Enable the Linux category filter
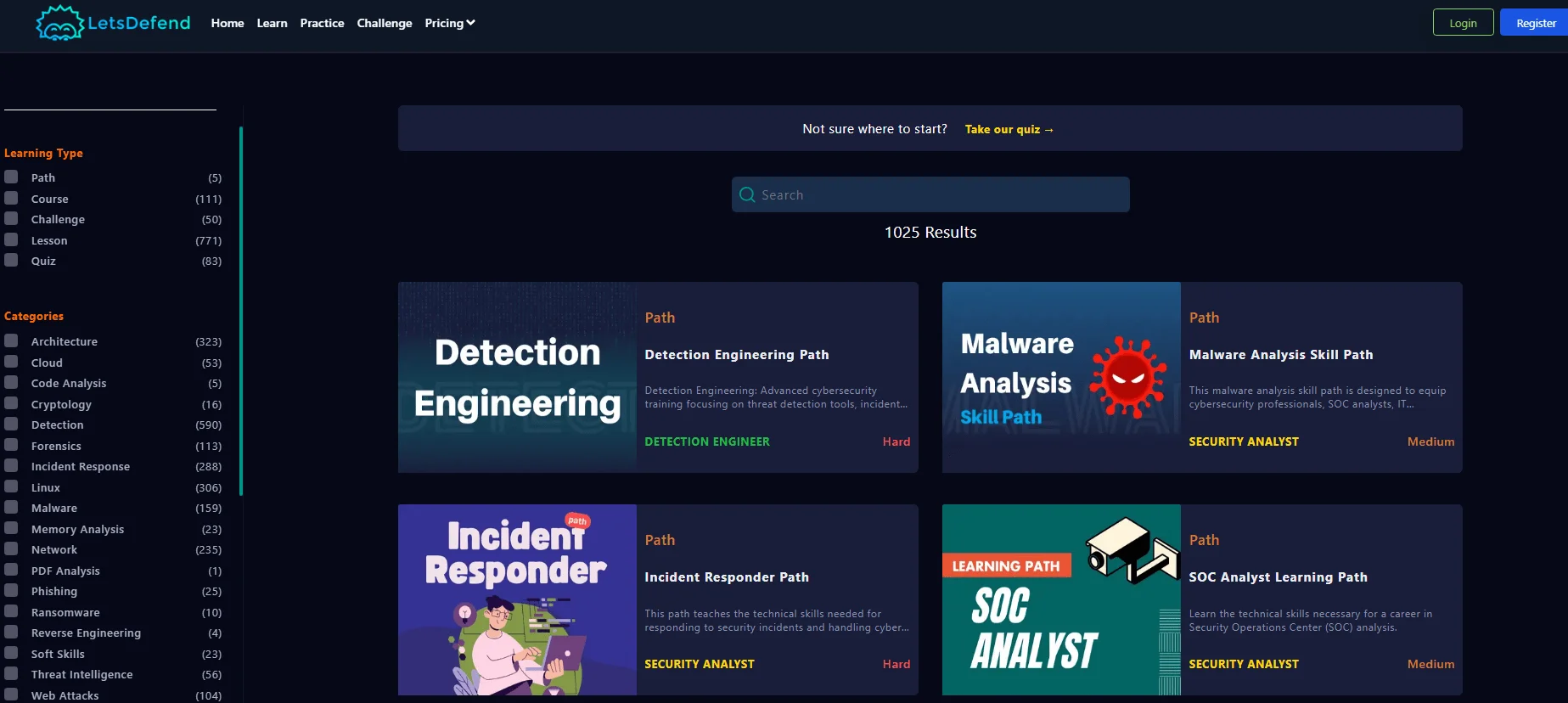1568x703 pixels. pos(11,486)
